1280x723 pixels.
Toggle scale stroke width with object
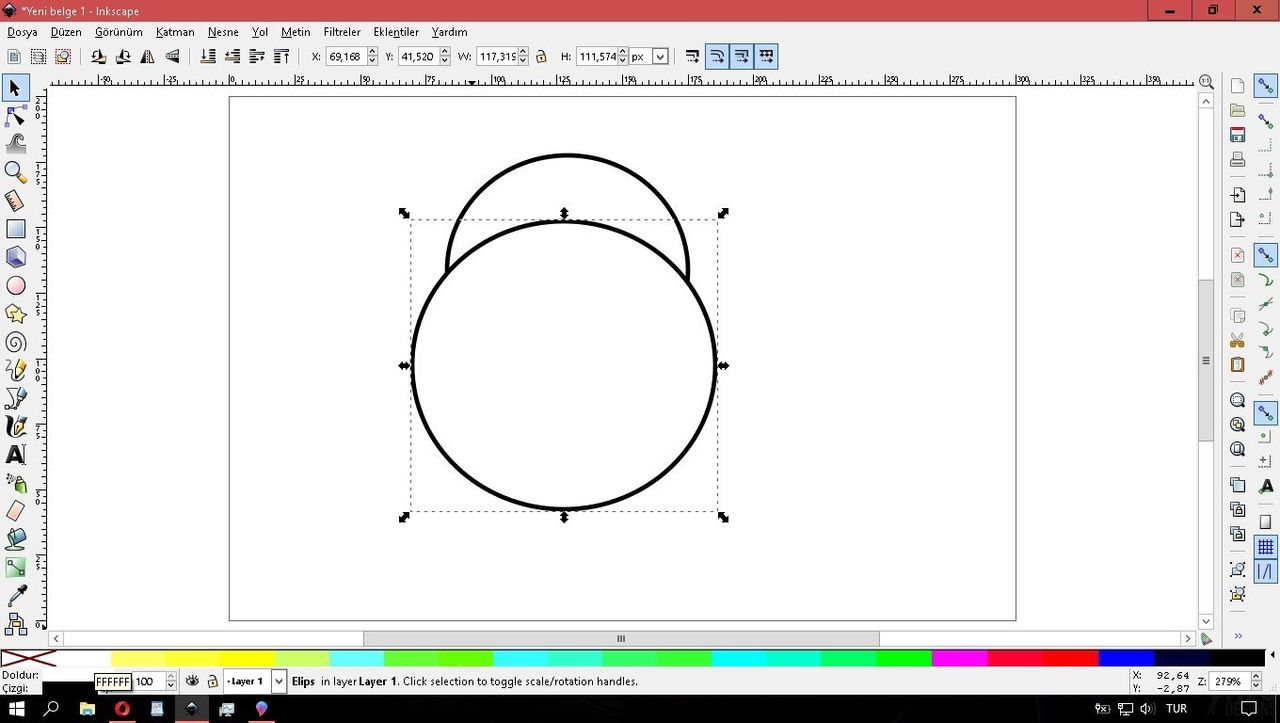pyautogui.click(x=692, y=57)
